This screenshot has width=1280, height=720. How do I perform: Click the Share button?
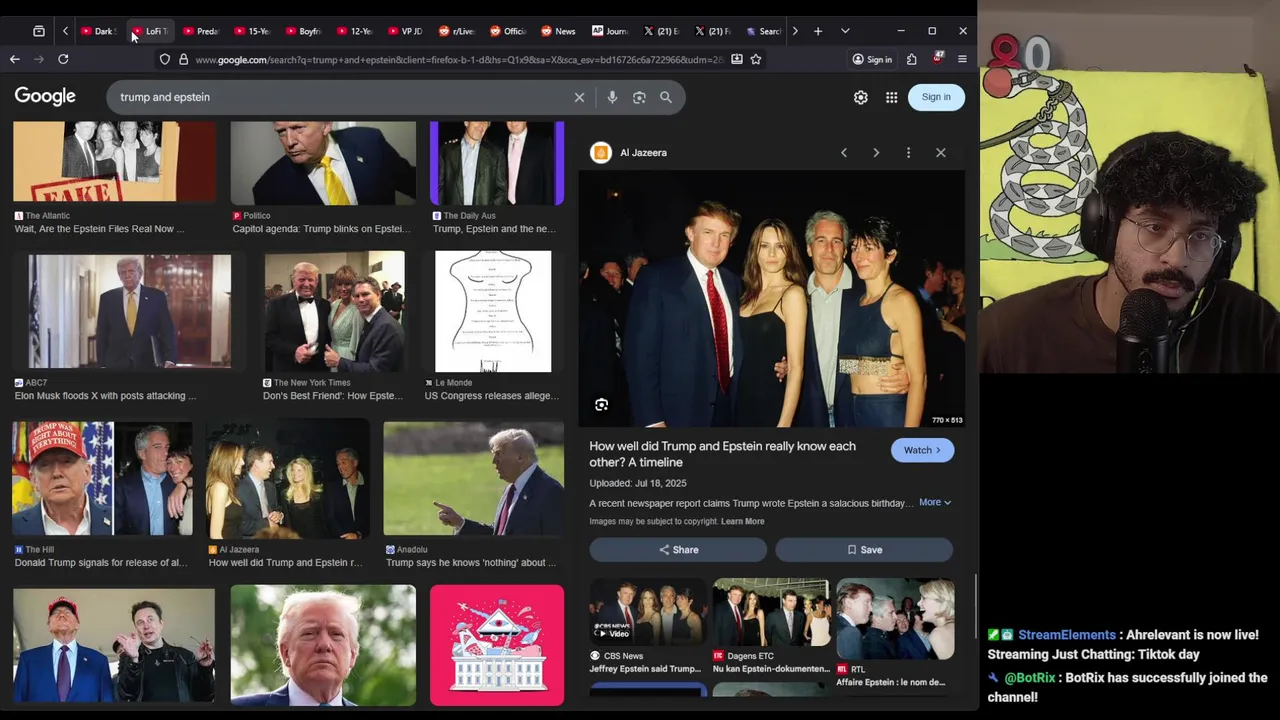(678, 550)
